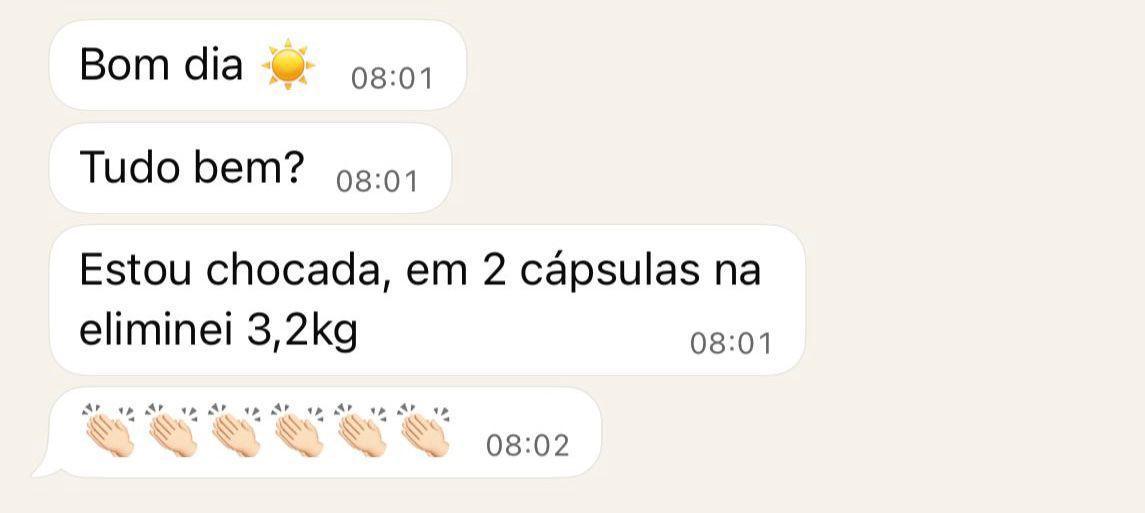Select the "Estou chocada" message bubble
The image size is (1145, 513).
point(427,300)
